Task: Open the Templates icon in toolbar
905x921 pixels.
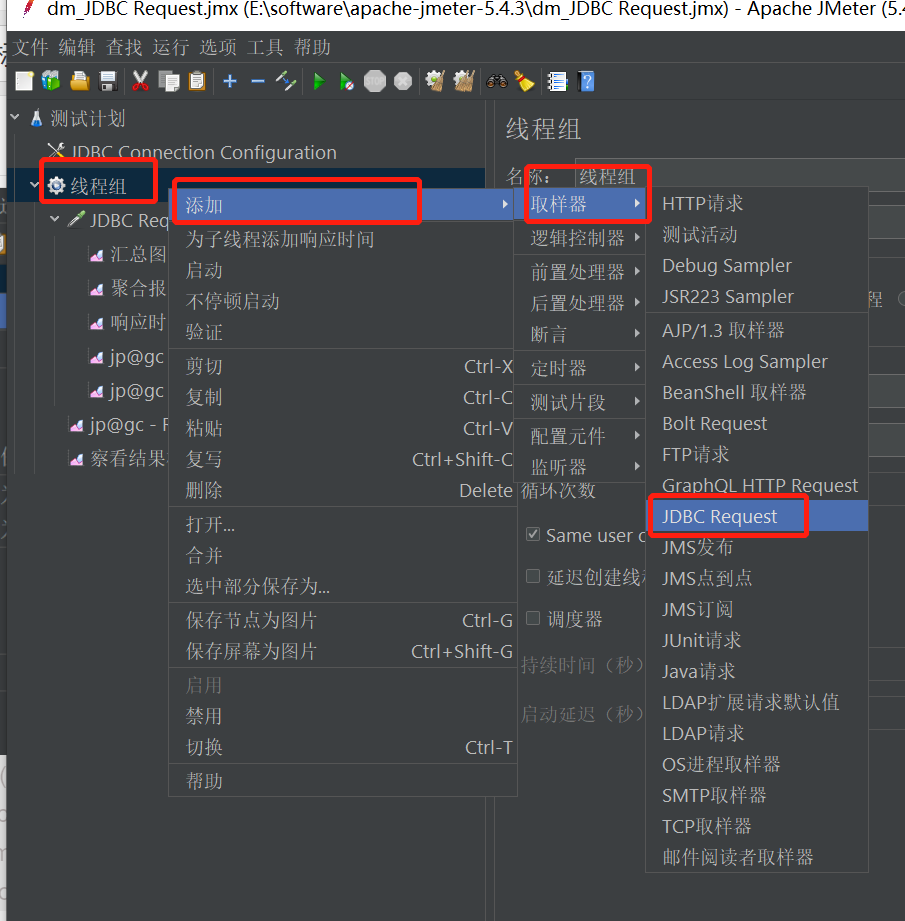Action: 51,81
